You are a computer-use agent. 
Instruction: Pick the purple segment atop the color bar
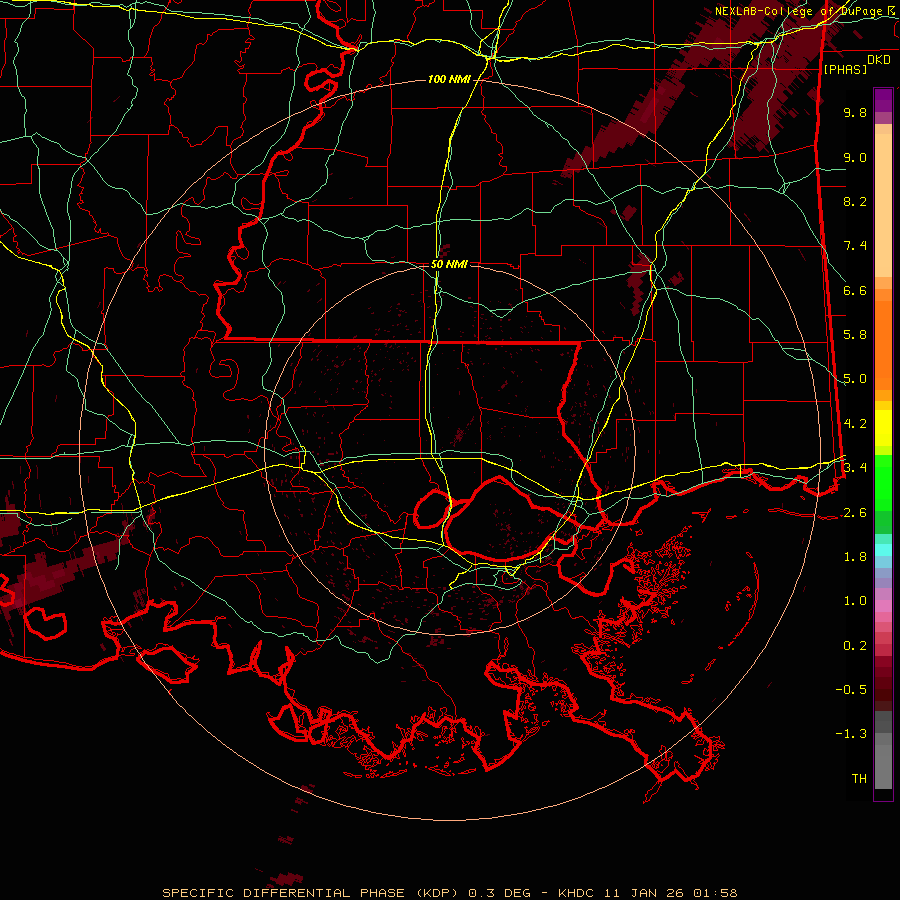[883, 100]
